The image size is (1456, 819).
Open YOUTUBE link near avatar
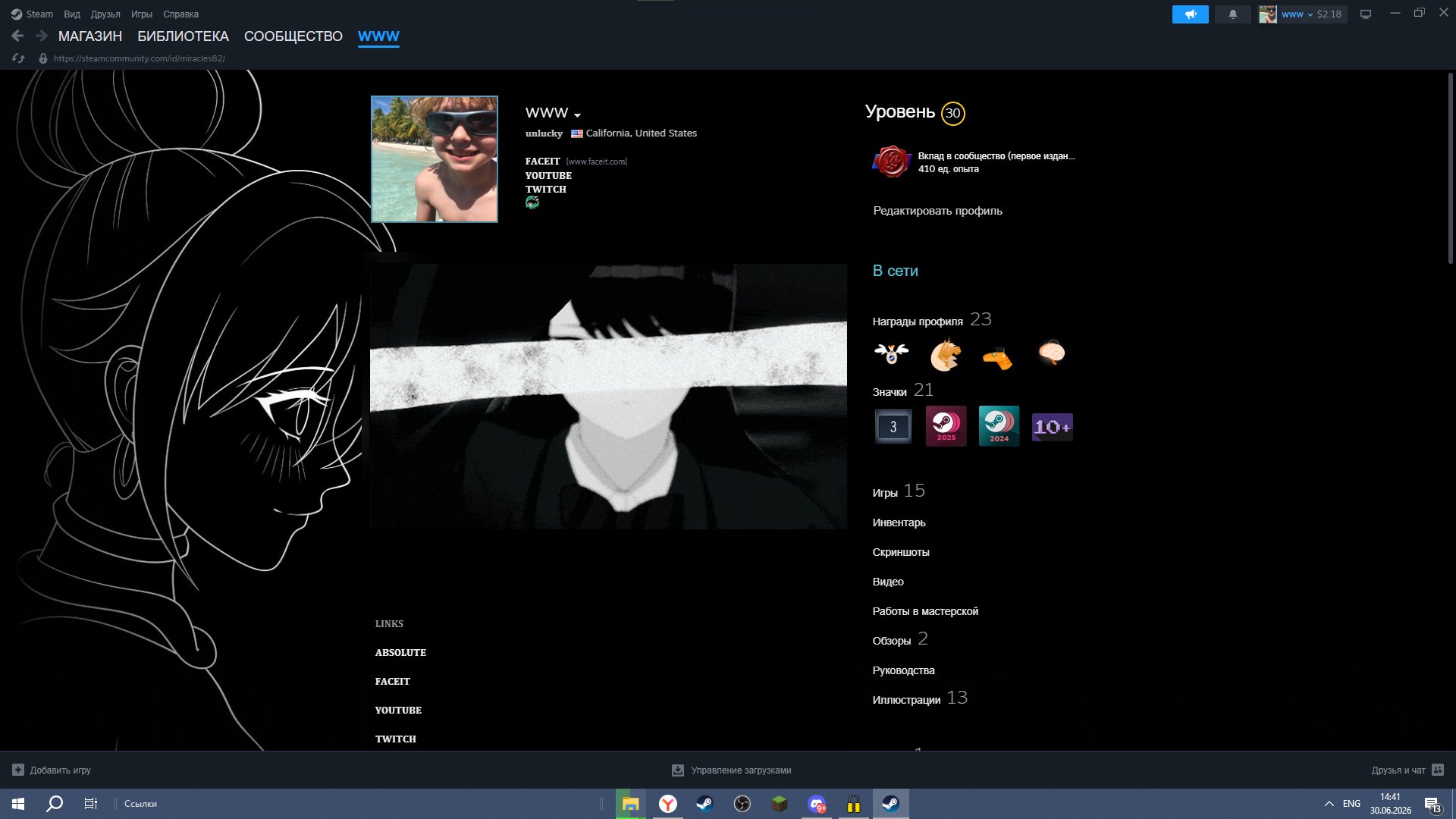[x=548, y=175]
